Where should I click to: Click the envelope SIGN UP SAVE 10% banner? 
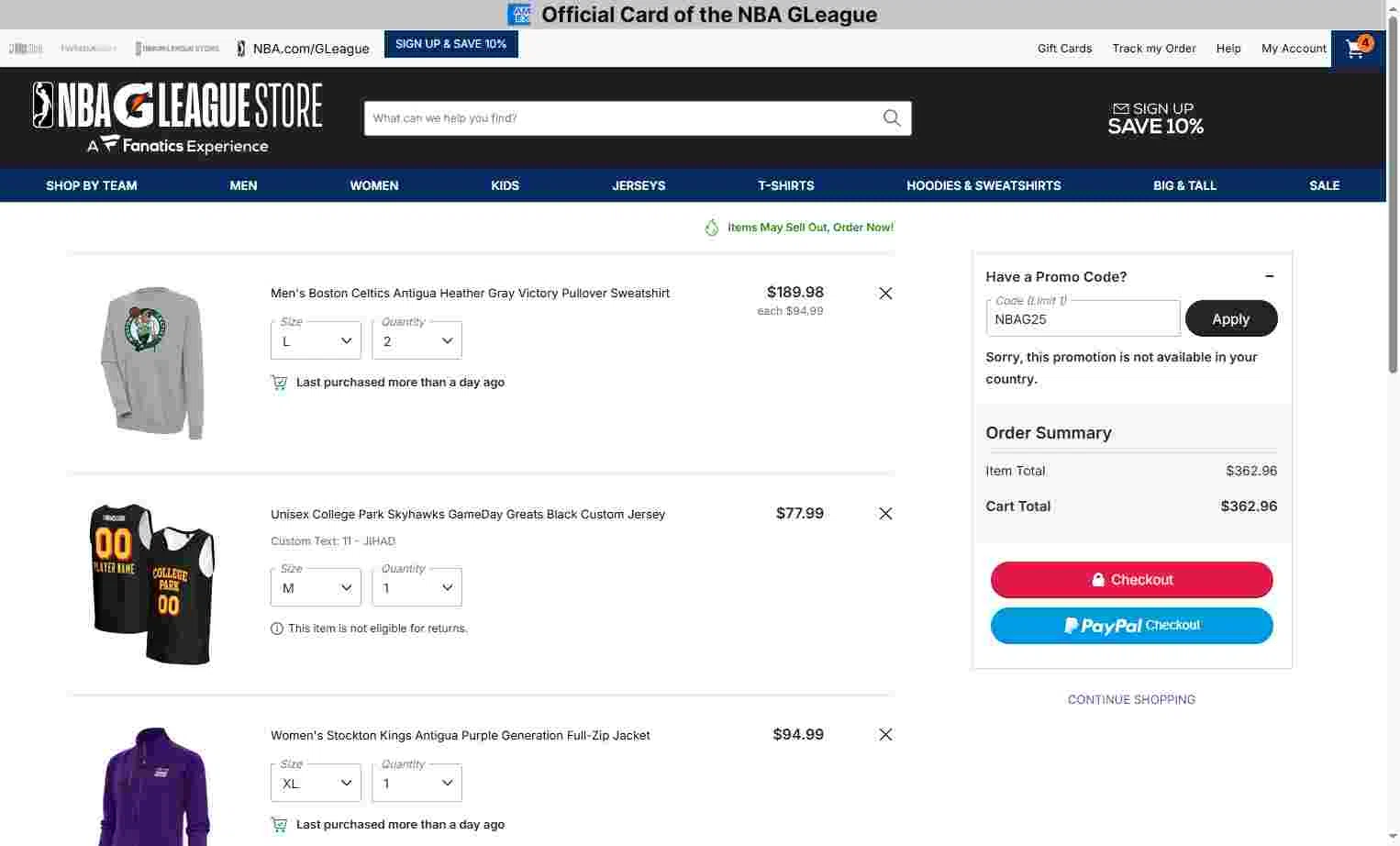click(1155, 118)
